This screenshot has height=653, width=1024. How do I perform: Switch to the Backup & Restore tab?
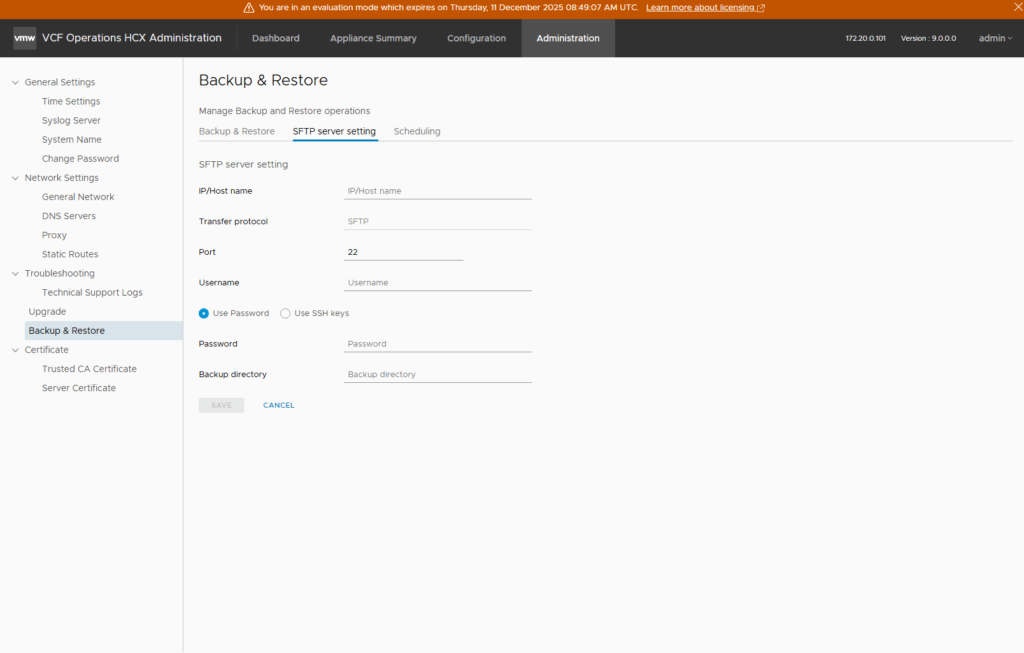236,131
